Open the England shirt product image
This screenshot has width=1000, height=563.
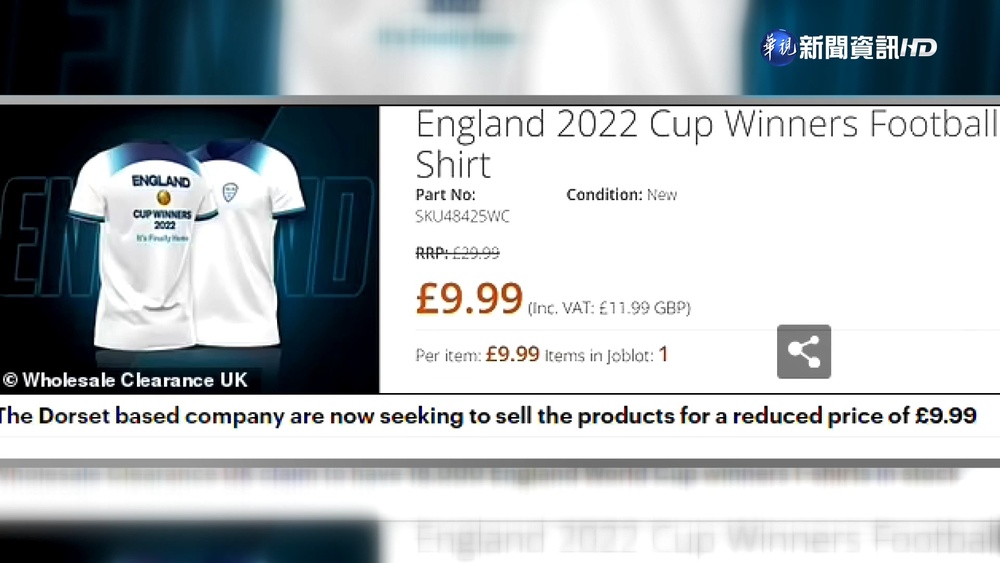(190, 248)
